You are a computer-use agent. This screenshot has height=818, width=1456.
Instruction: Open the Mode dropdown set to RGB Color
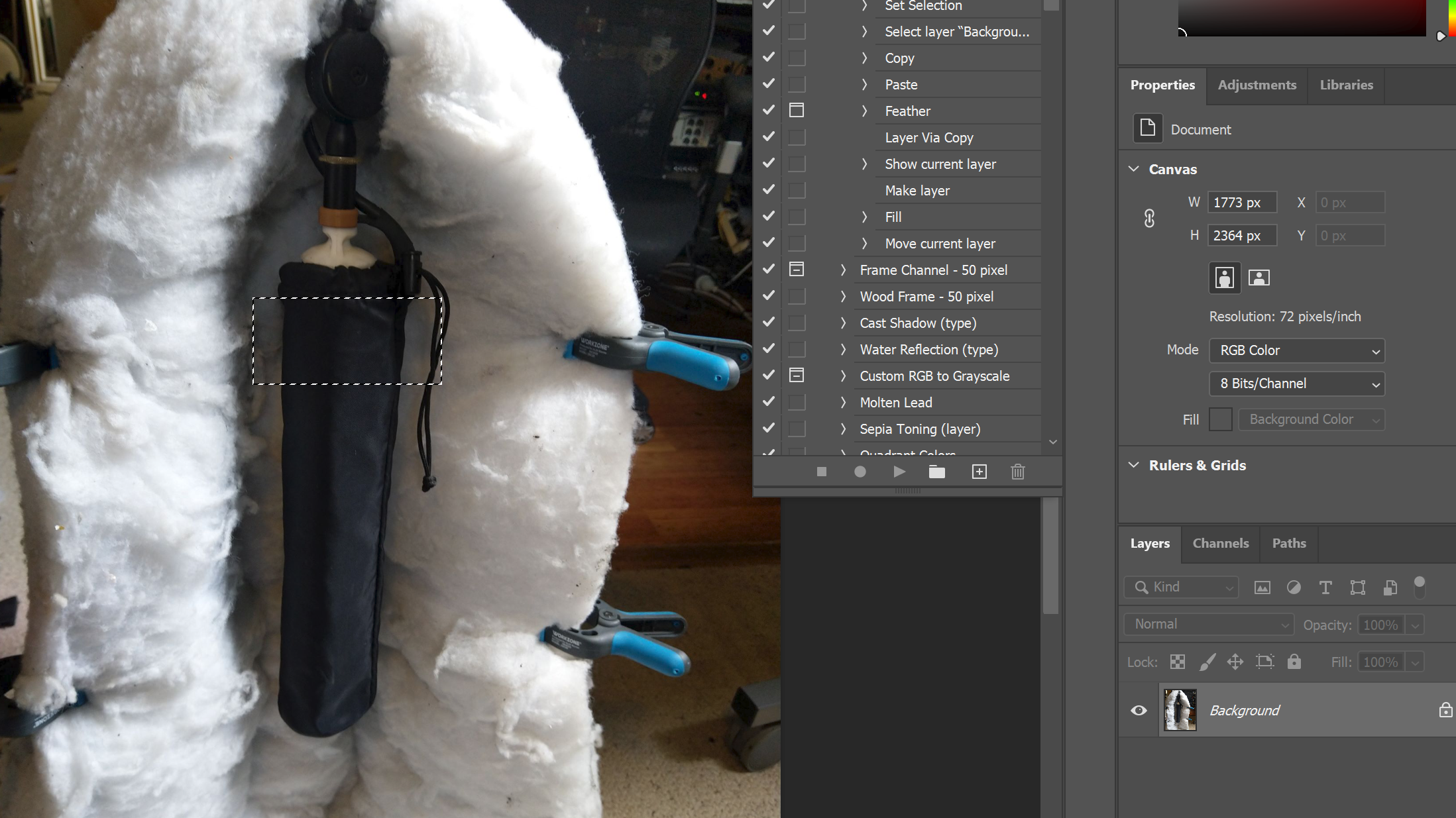pos(1296,350)
